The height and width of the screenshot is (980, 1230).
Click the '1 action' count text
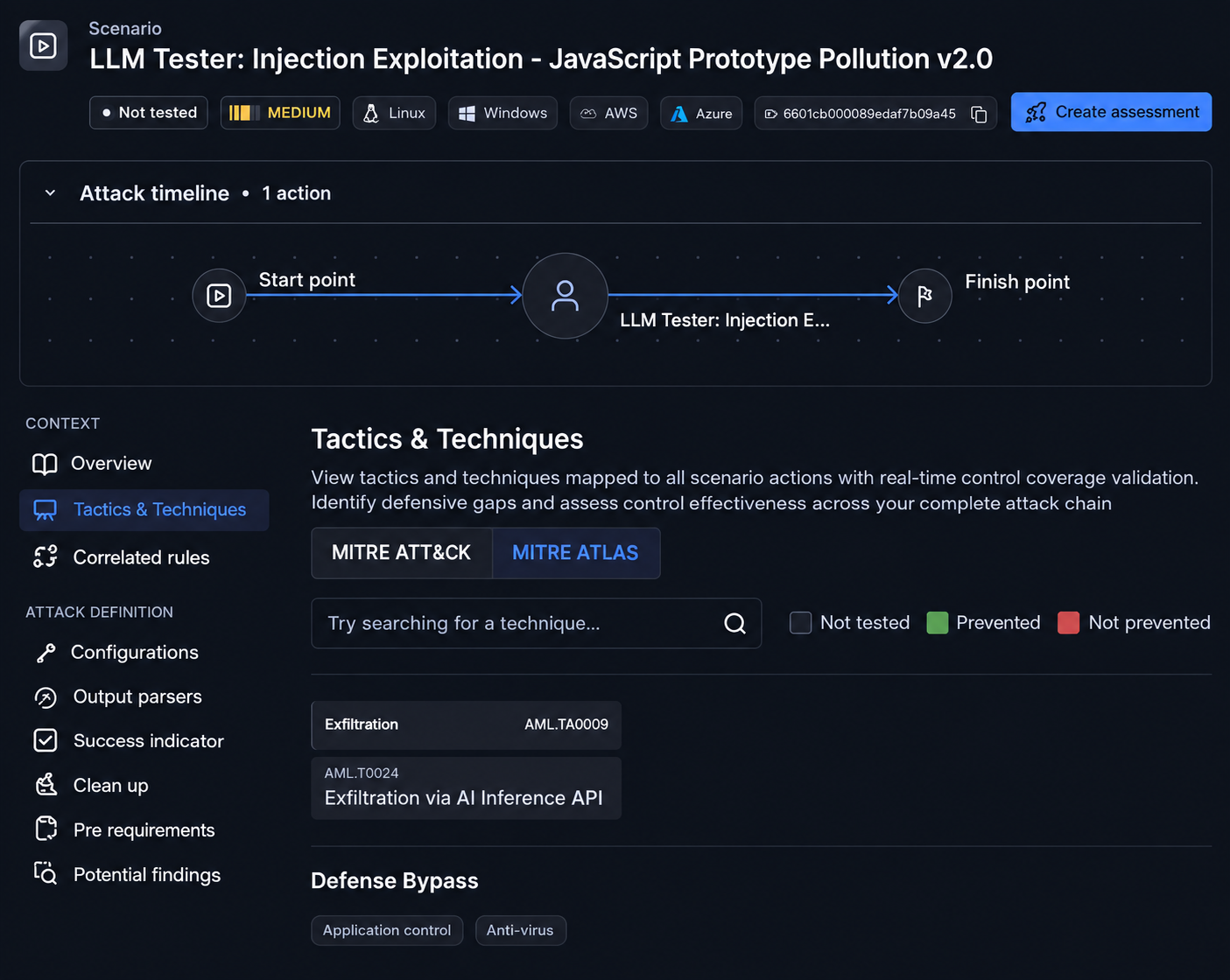click(297, 193)
